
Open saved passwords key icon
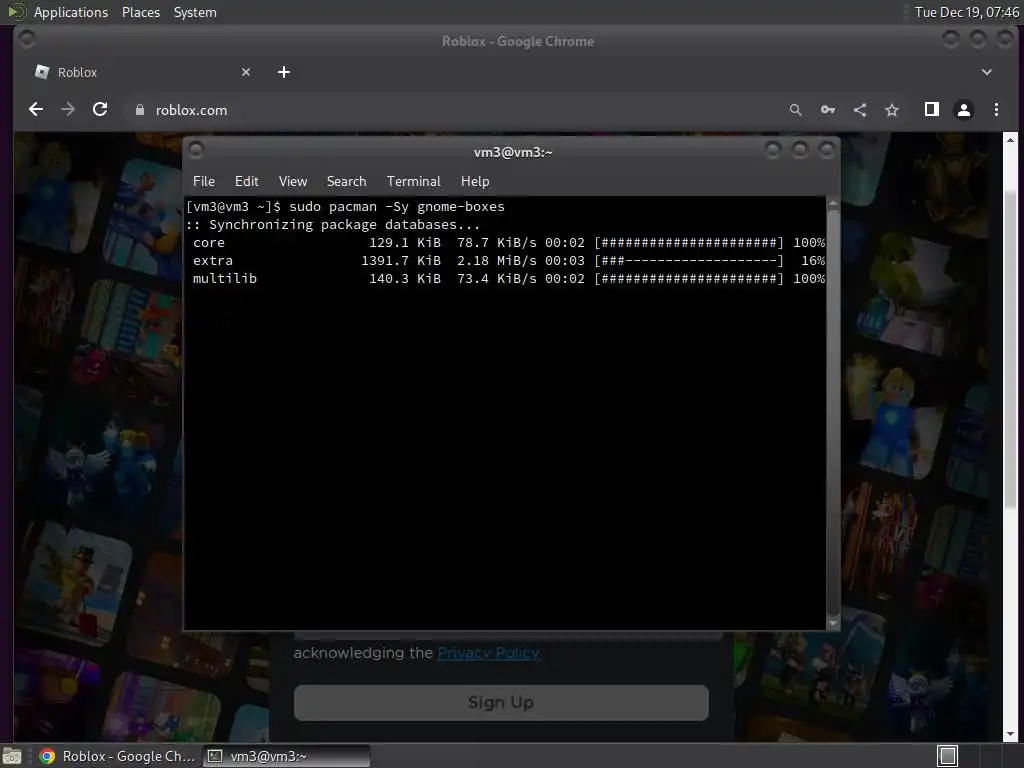pos(827,110)
